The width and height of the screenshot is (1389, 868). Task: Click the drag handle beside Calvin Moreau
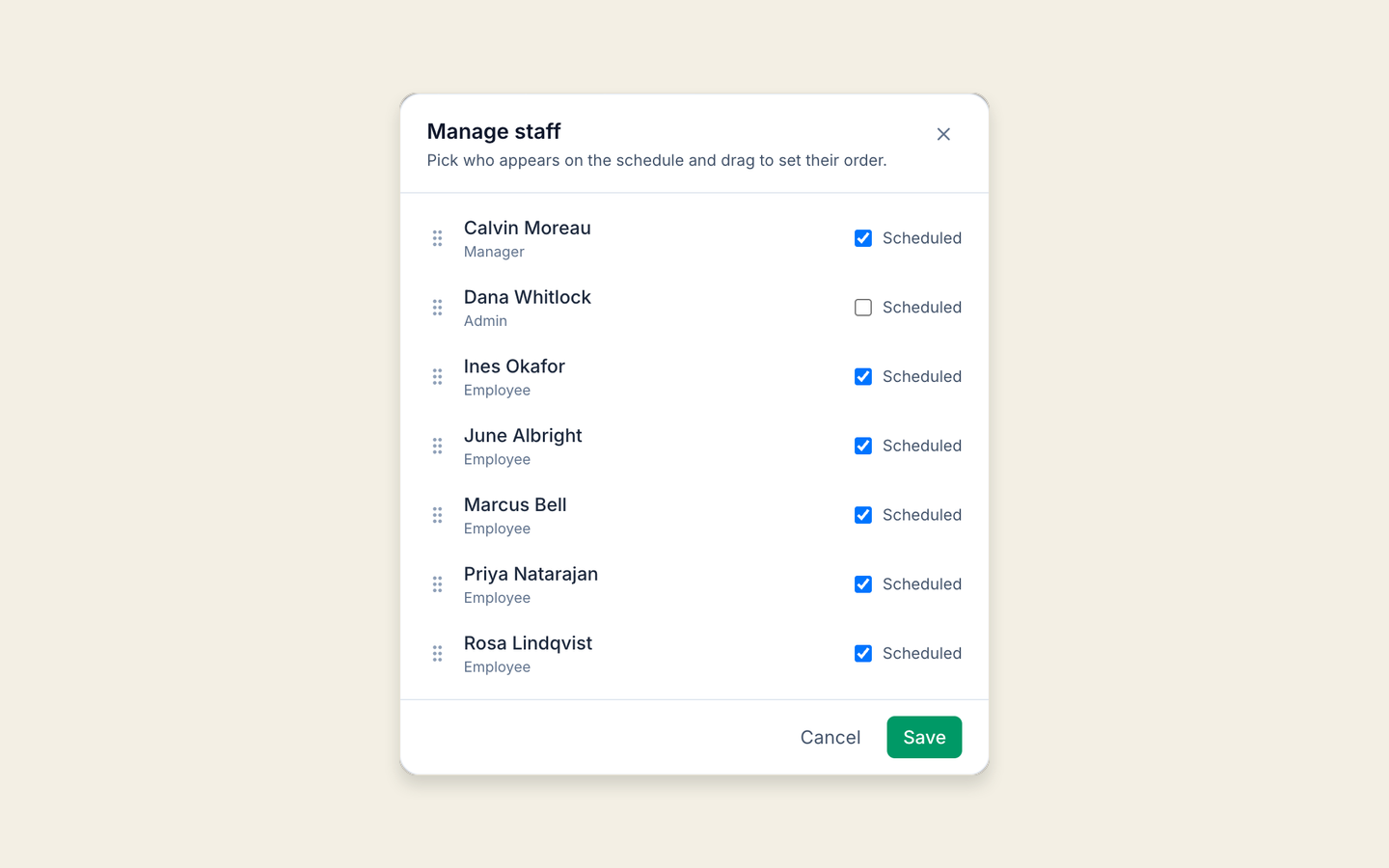pos(437,238)
